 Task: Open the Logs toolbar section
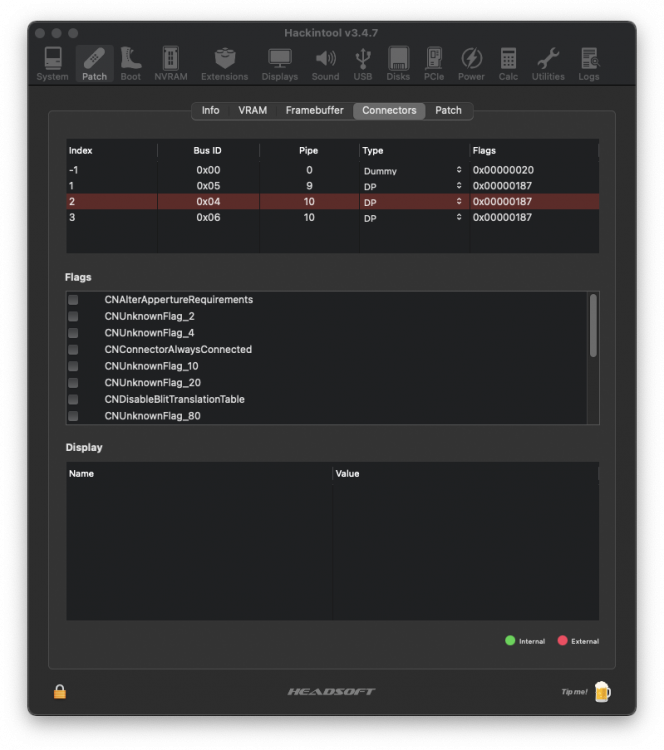point(589,64)
